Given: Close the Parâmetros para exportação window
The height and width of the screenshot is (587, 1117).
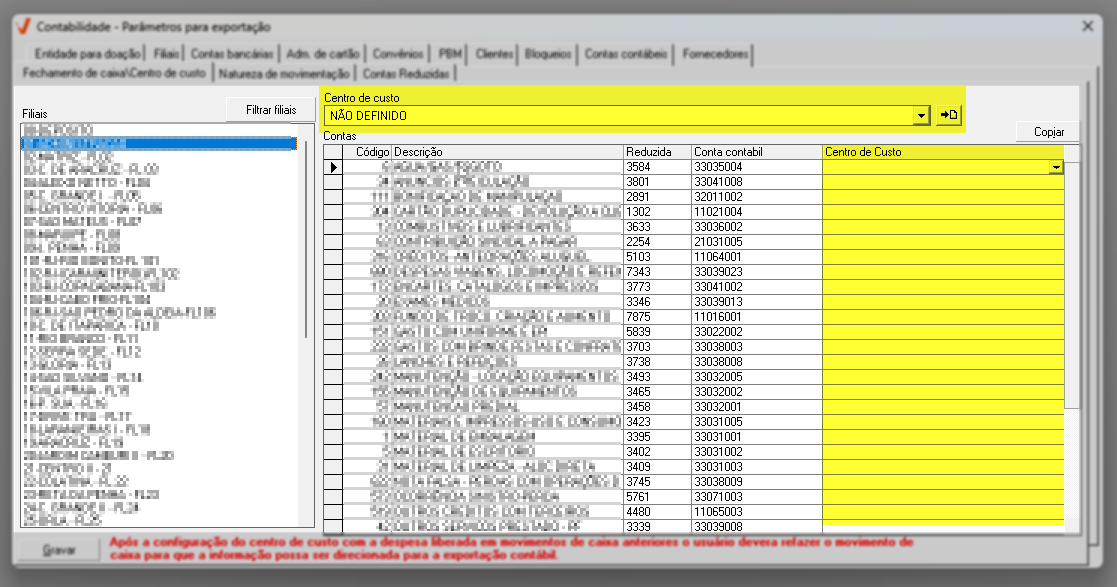Looking at the screenshot, I should (1088, 25).
